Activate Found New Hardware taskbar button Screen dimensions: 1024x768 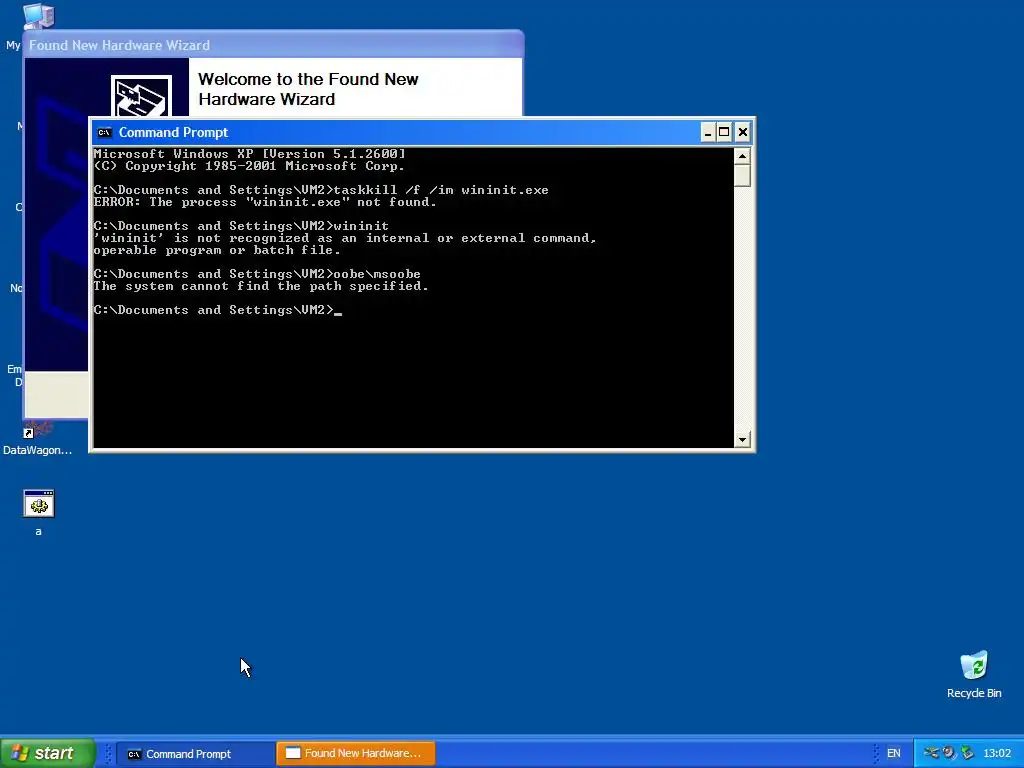356,754
